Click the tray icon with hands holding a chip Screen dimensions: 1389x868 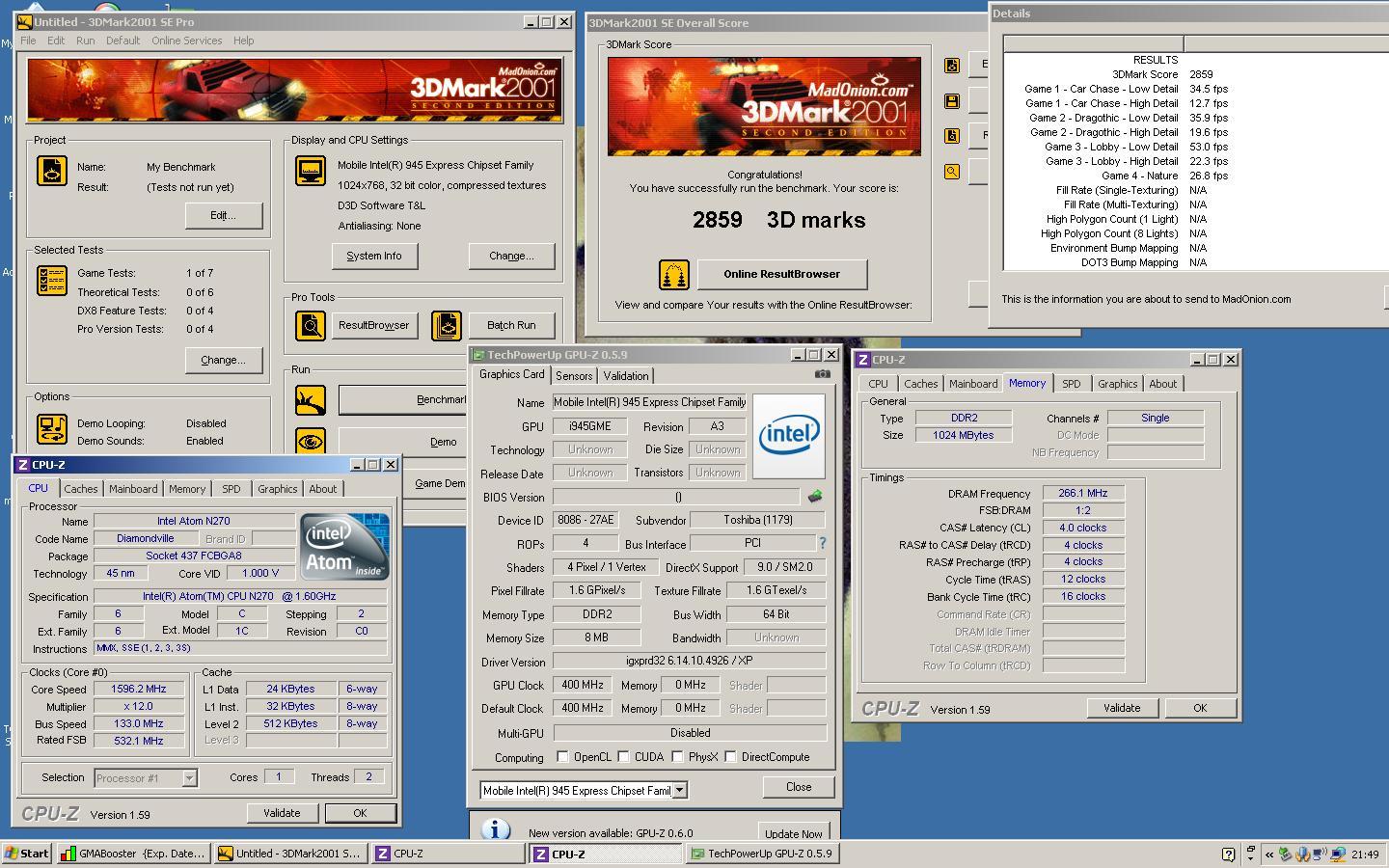tap(1303, 854)
